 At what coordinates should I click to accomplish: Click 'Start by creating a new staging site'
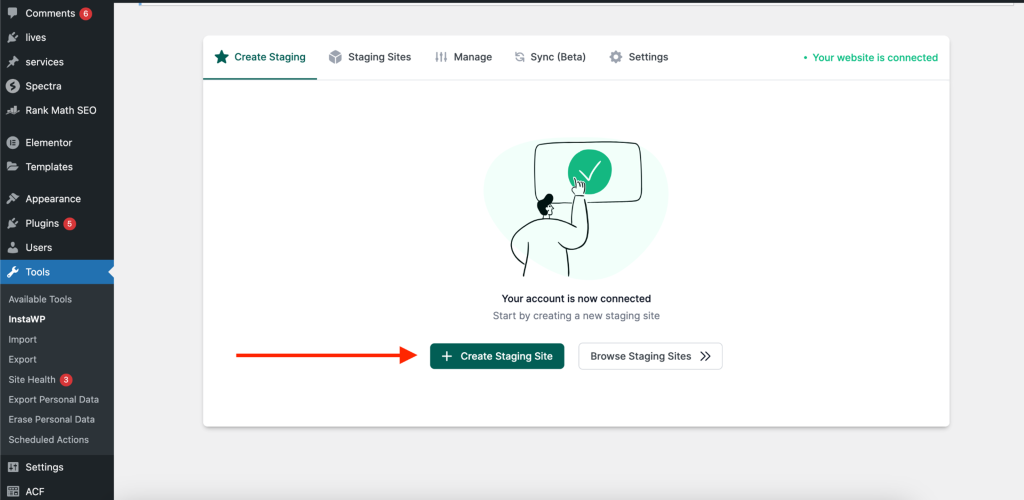point(576,316)
